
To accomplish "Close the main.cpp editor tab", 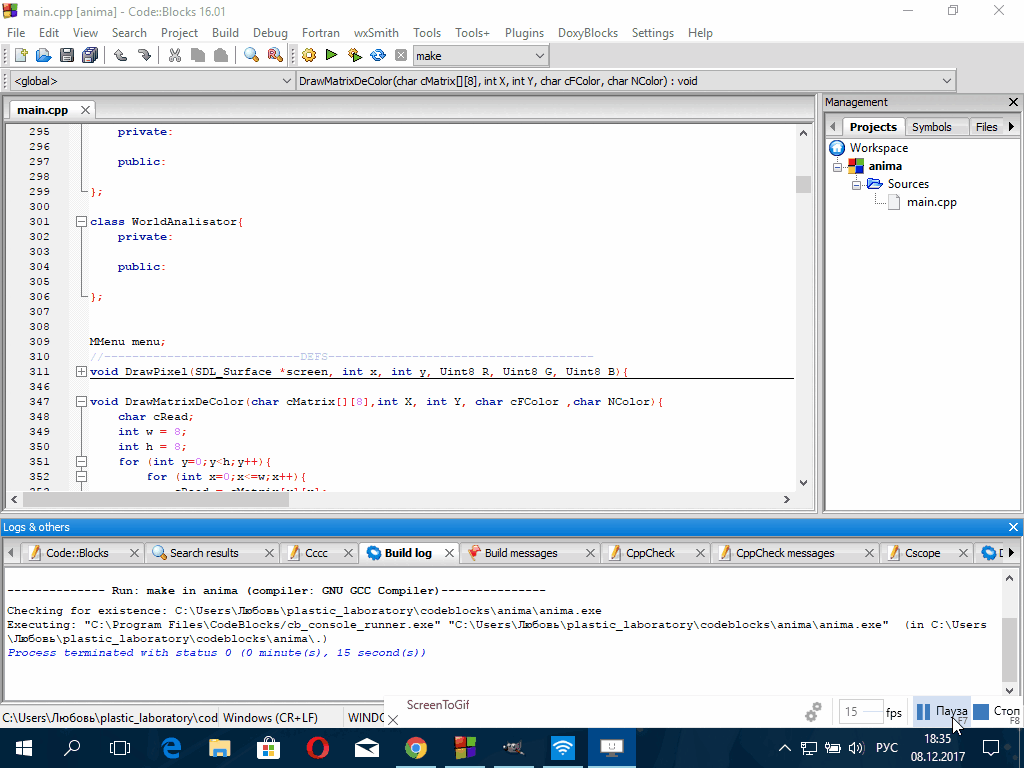I will (85, 110).
